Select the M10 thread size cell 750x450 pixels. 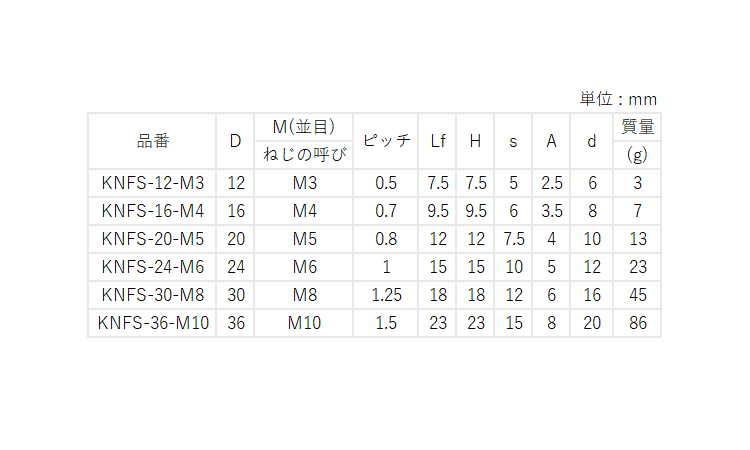(x=304, y=323)
